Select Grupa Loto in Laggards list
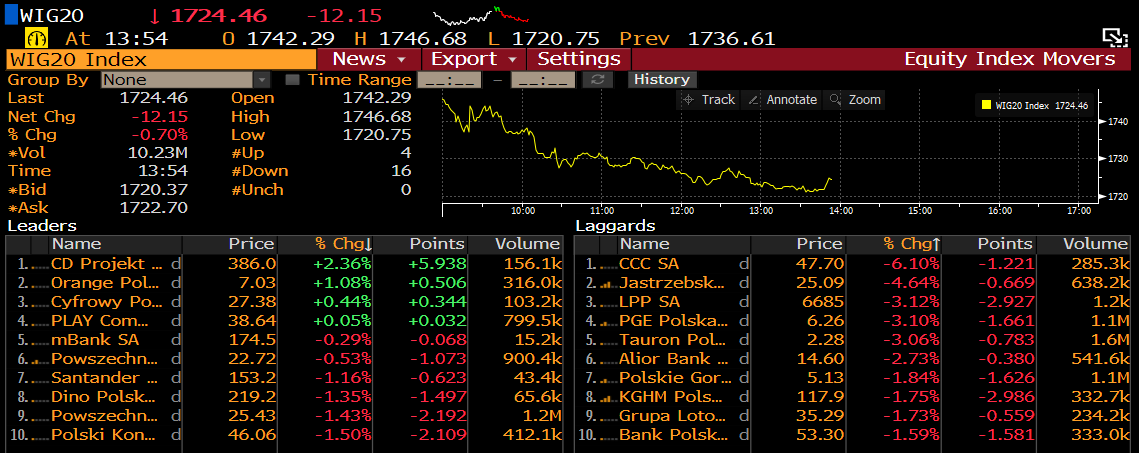The width and height of the screenshot is (1139, 453). [672, 416]
